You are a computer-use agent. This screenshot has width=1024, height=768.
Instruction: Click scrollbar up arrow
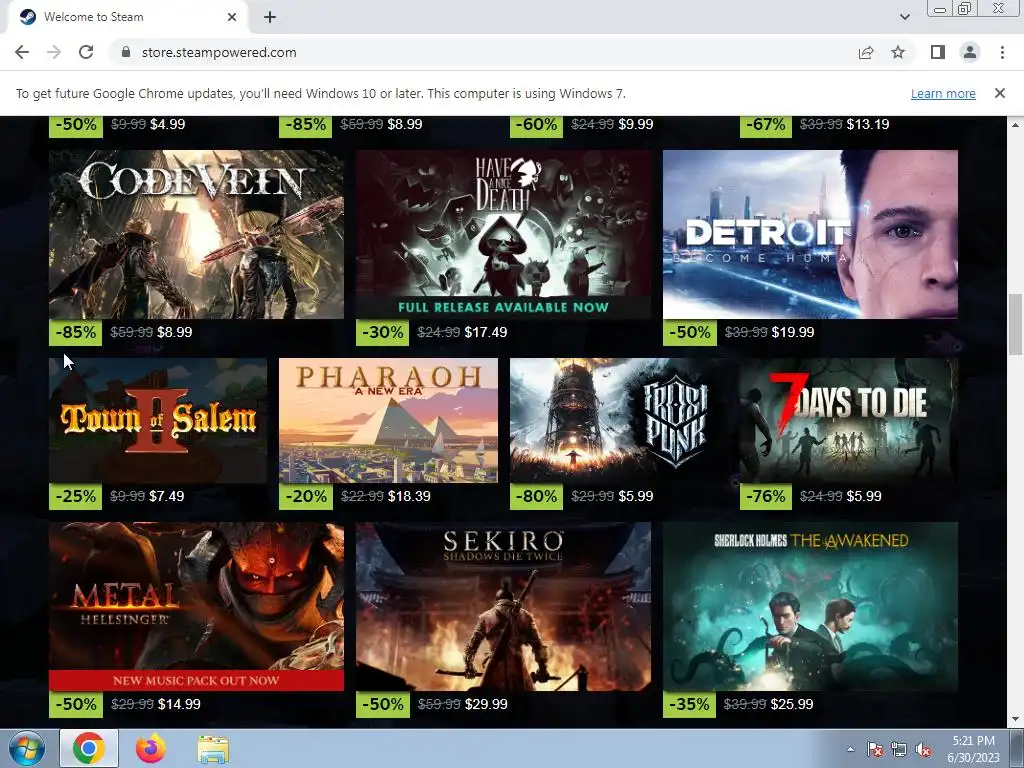[x=1016, y=124]
